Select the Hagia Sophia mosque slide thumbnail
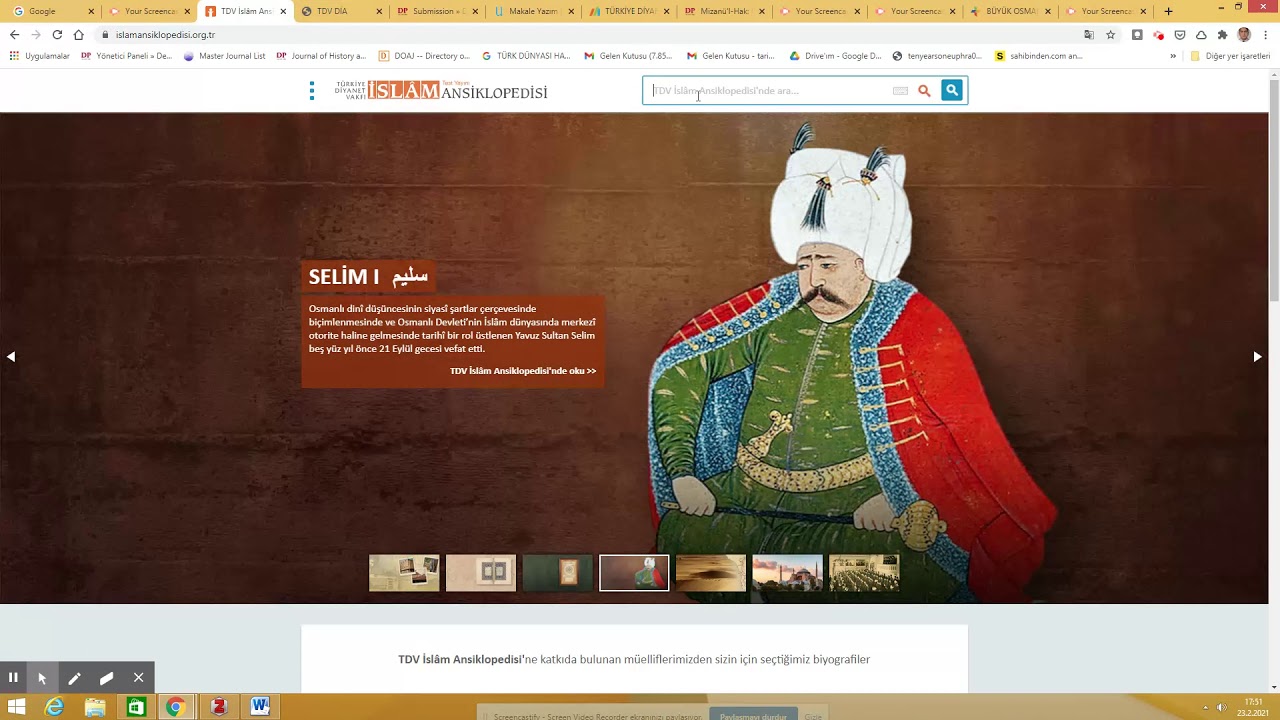Image resolution: width=1280 pixels, height=720 pixels. pos(788,573)
